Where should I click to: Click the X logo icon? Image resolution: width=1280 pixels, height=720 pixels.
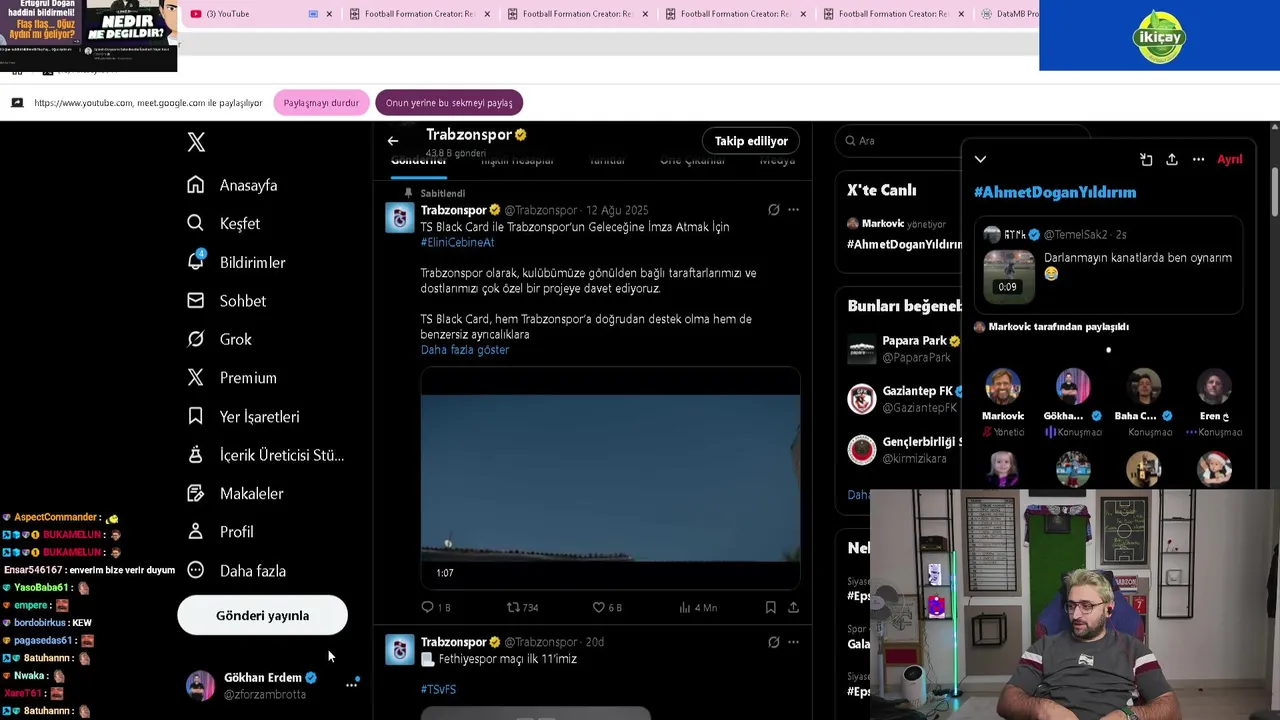[196, 142]
